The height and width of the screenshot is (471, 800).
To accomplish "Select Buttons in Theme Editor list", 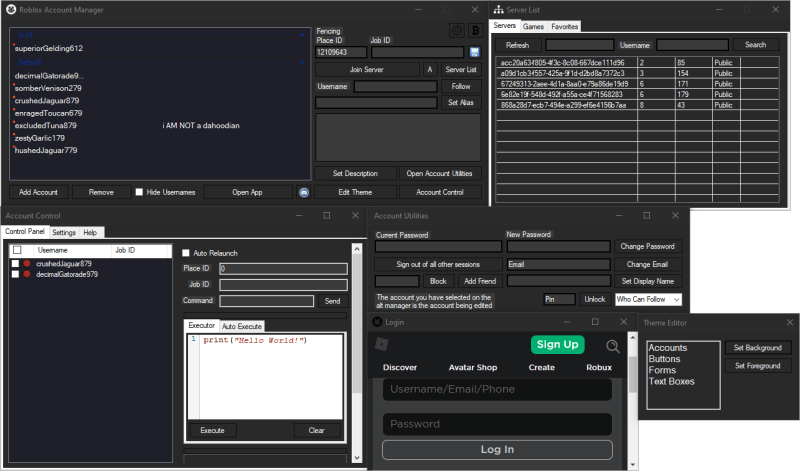I will pyautogui.click(x=664, y=359).
